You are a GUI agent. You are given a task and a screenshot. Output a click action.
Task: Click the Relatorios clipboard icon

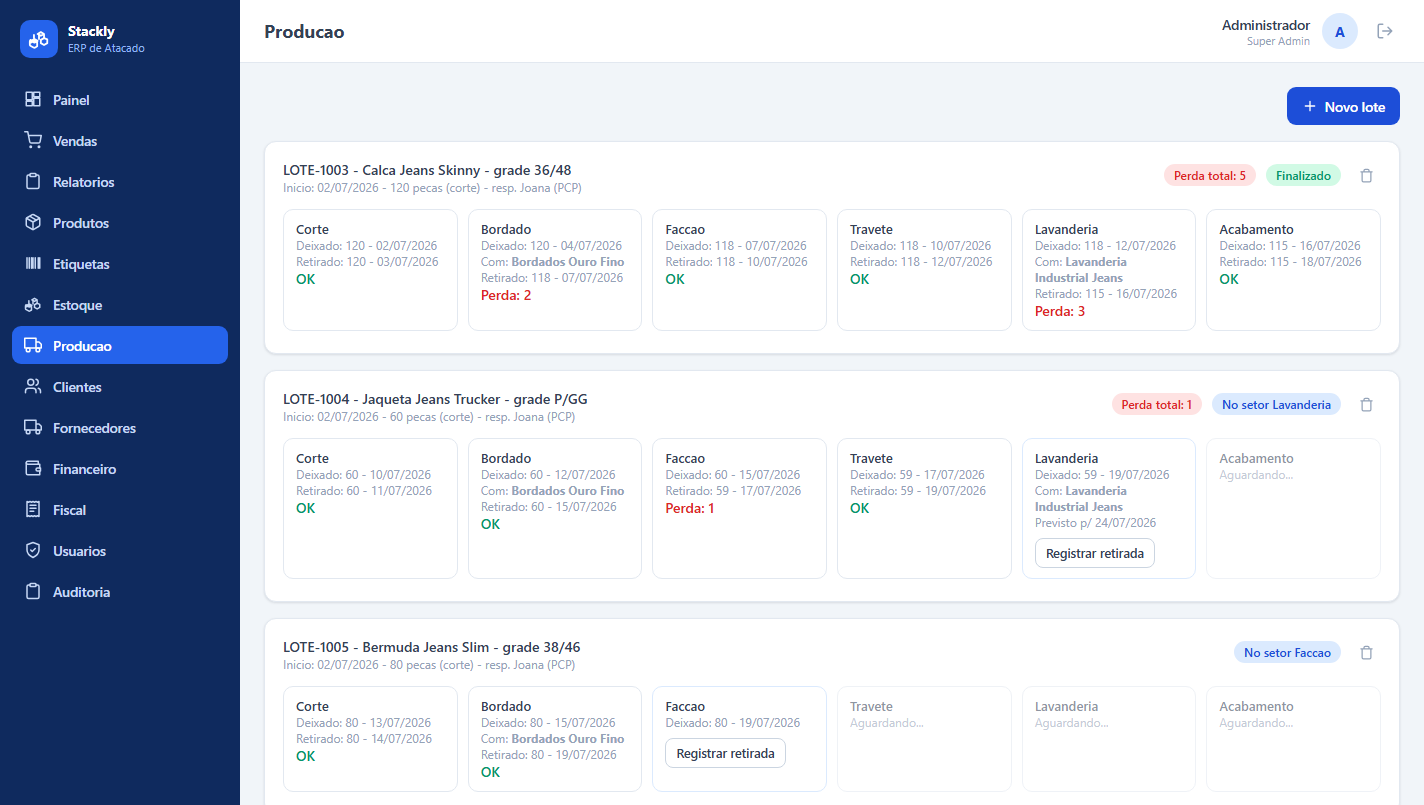pos(33,182)
